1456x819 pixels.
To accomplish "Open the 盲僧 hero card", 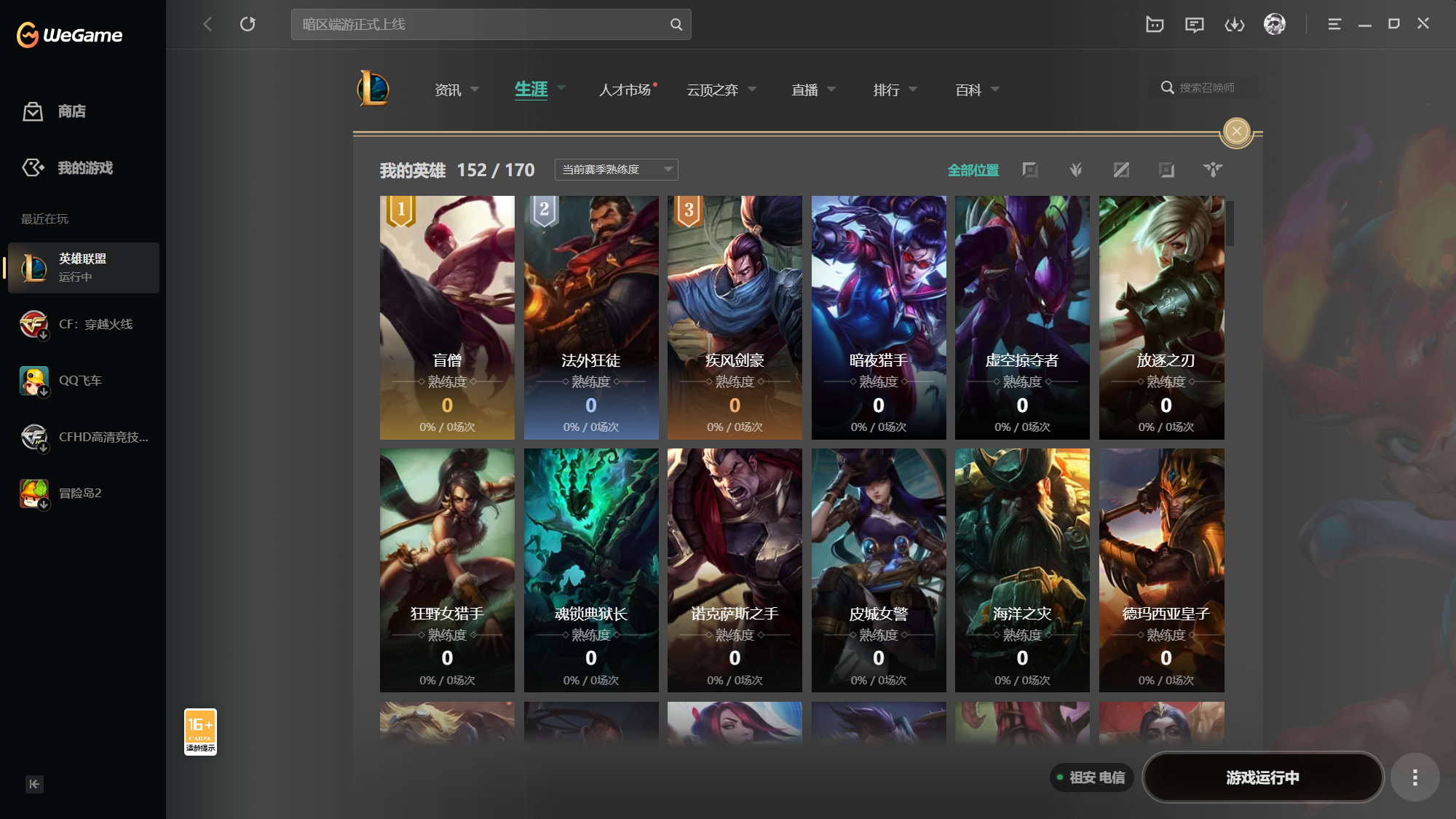I will tap(447, 317).
